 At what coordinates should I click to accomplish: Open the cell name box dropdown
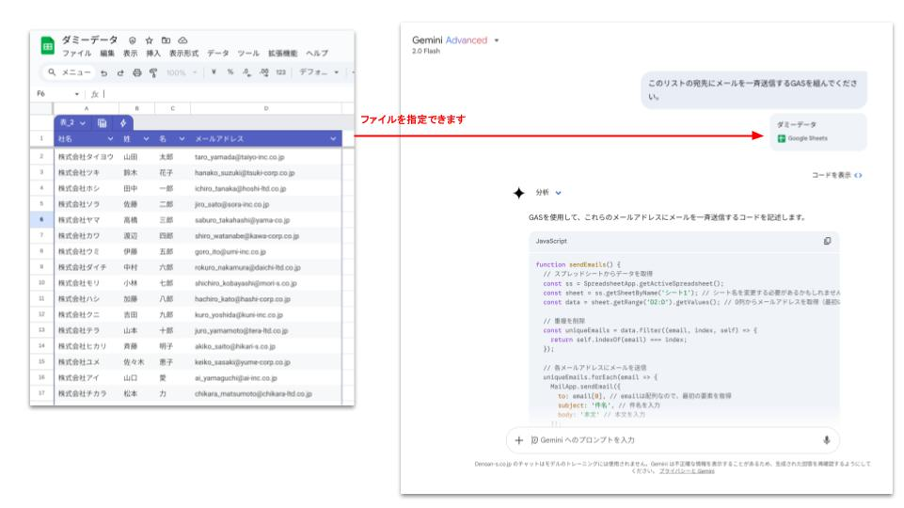pyautogui.click(x=77, y=93)
